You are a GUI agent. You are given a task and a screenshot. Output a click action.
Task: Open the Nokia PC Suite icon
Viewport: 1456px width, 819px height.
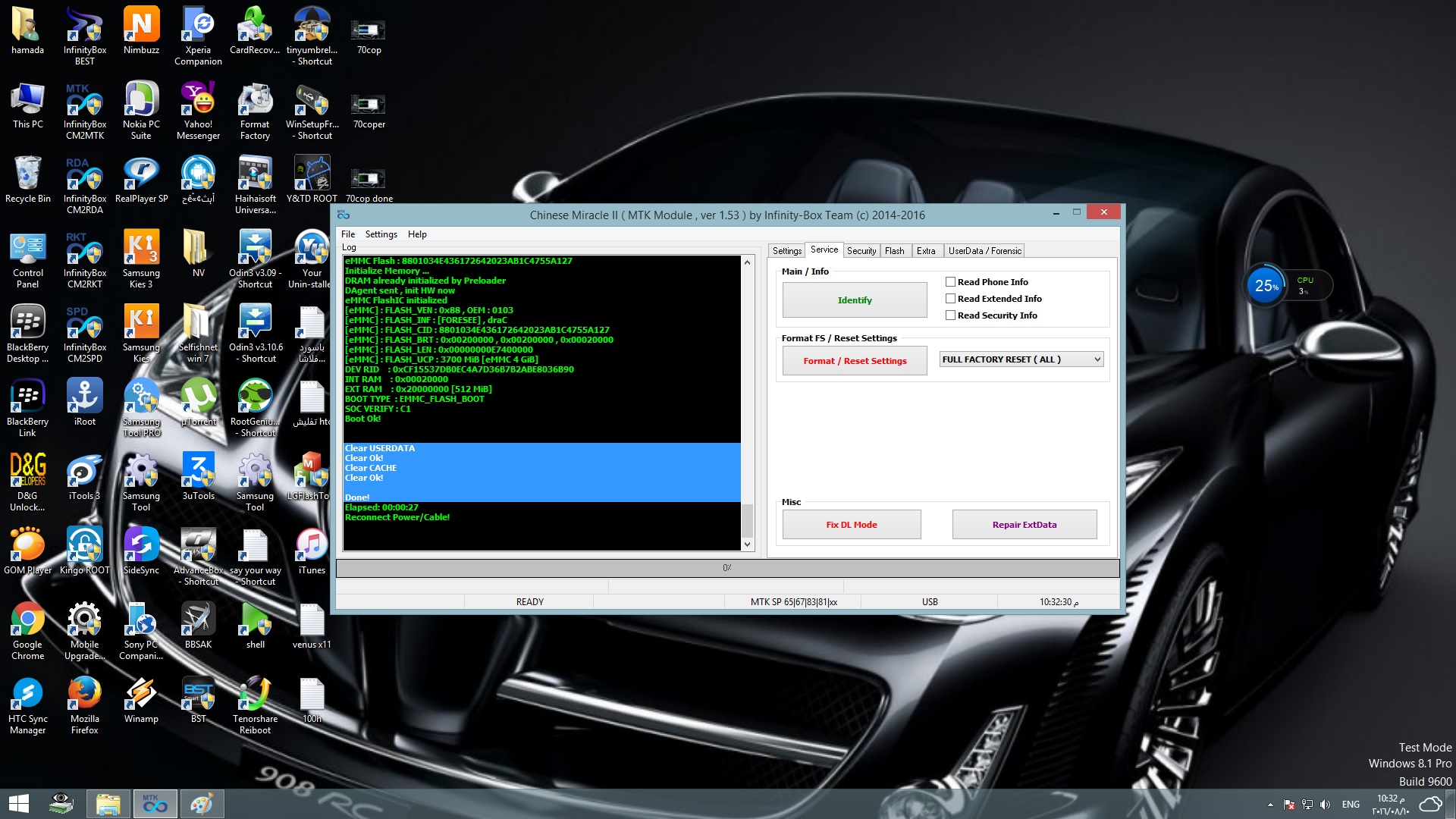[x=142, y=110]
